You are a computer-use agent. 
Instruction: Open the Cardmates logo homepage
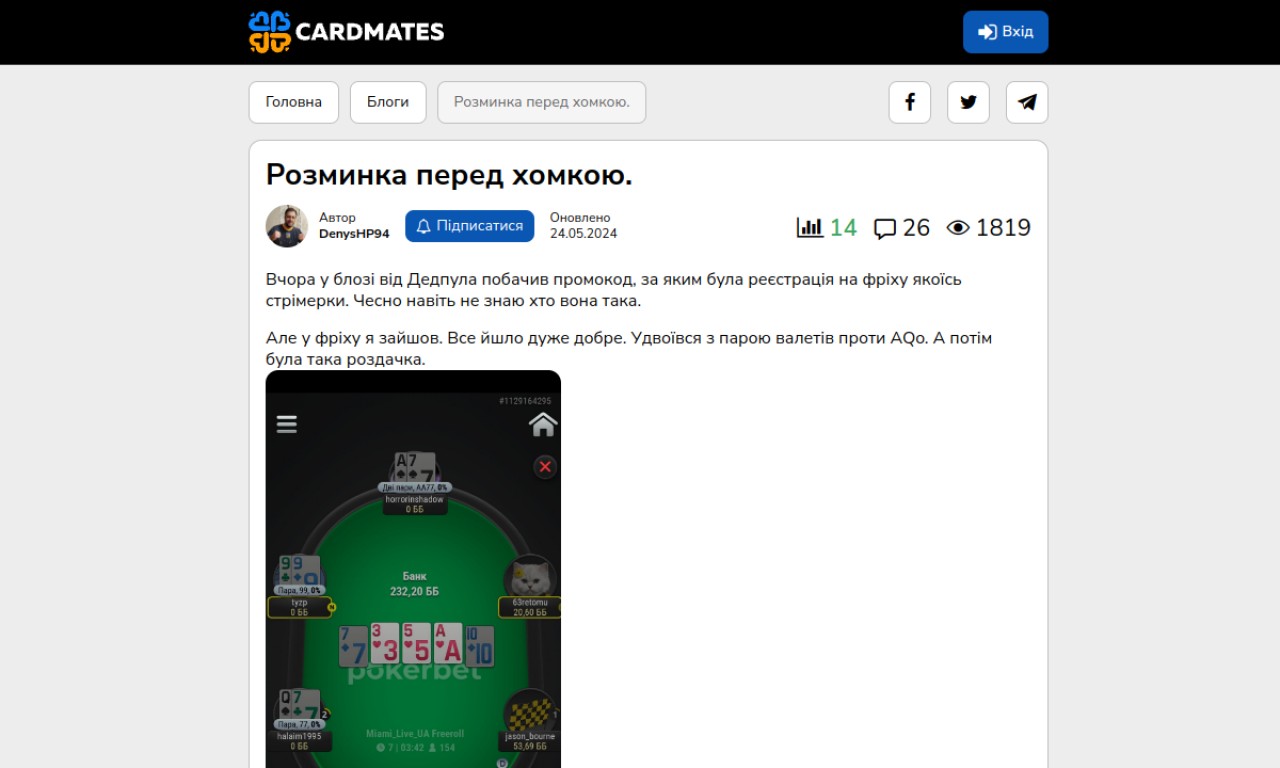[346, 32]
